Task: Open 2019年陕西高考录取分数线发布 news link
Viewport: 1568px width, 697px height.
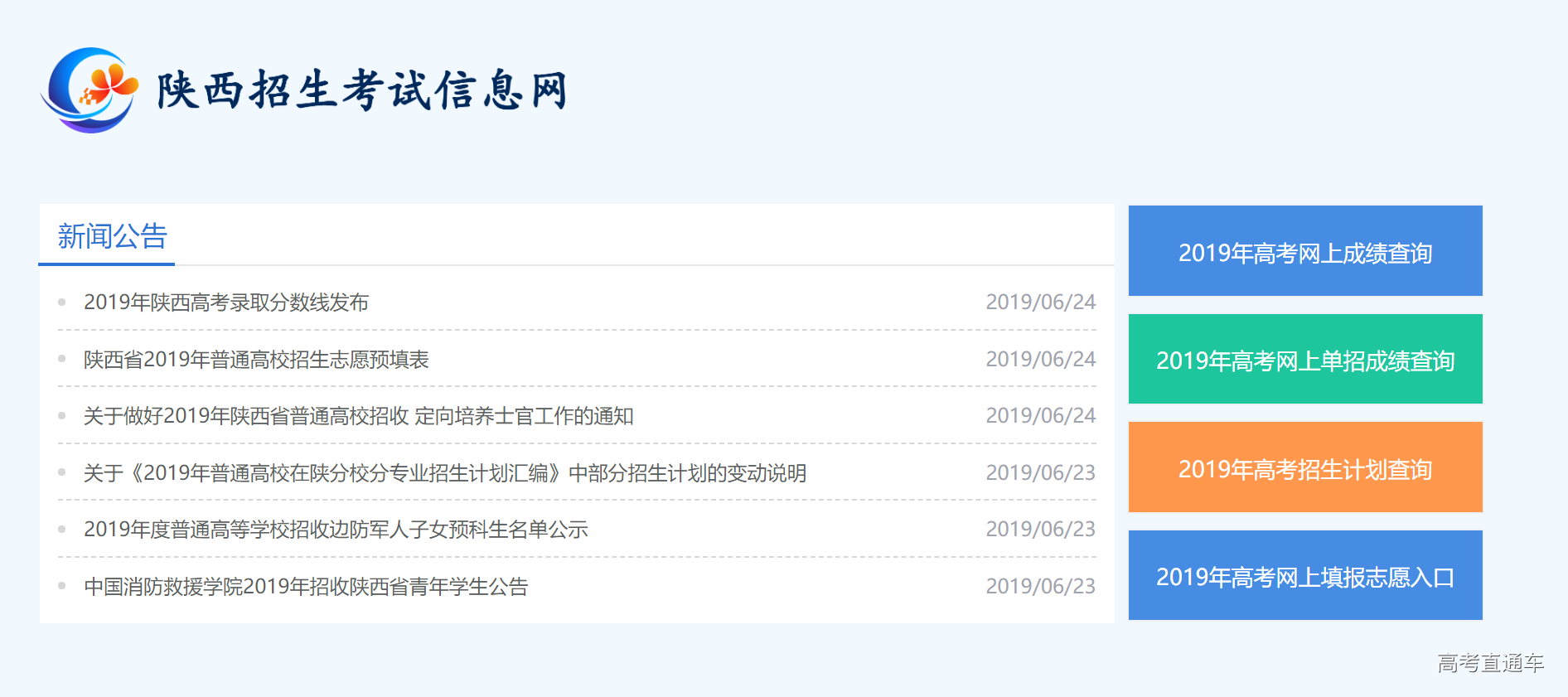Action: [x=226, y=303]
